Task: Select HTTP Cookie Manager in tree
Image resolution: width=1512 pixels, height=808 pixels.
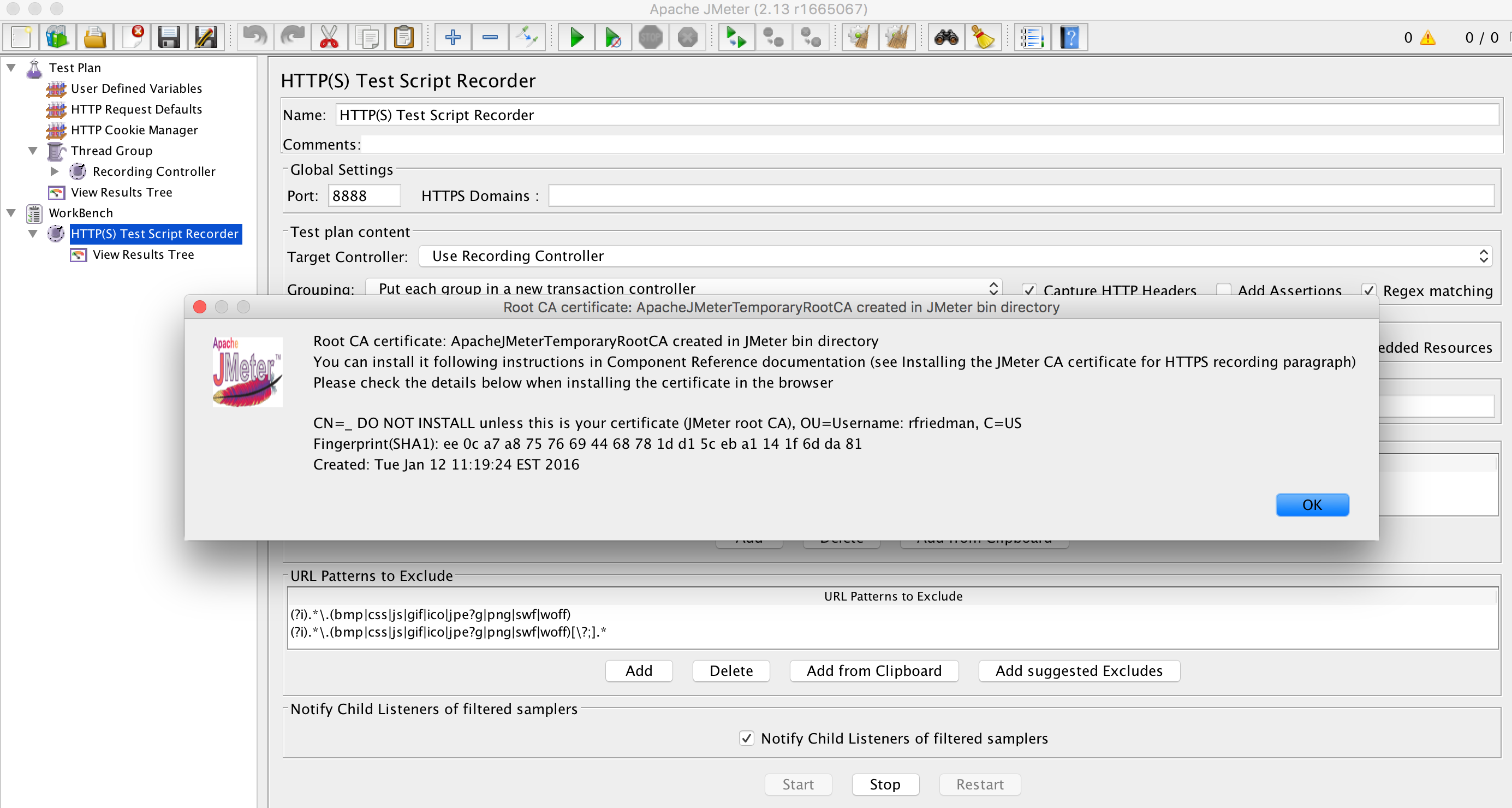Action: tap(134, 130)
